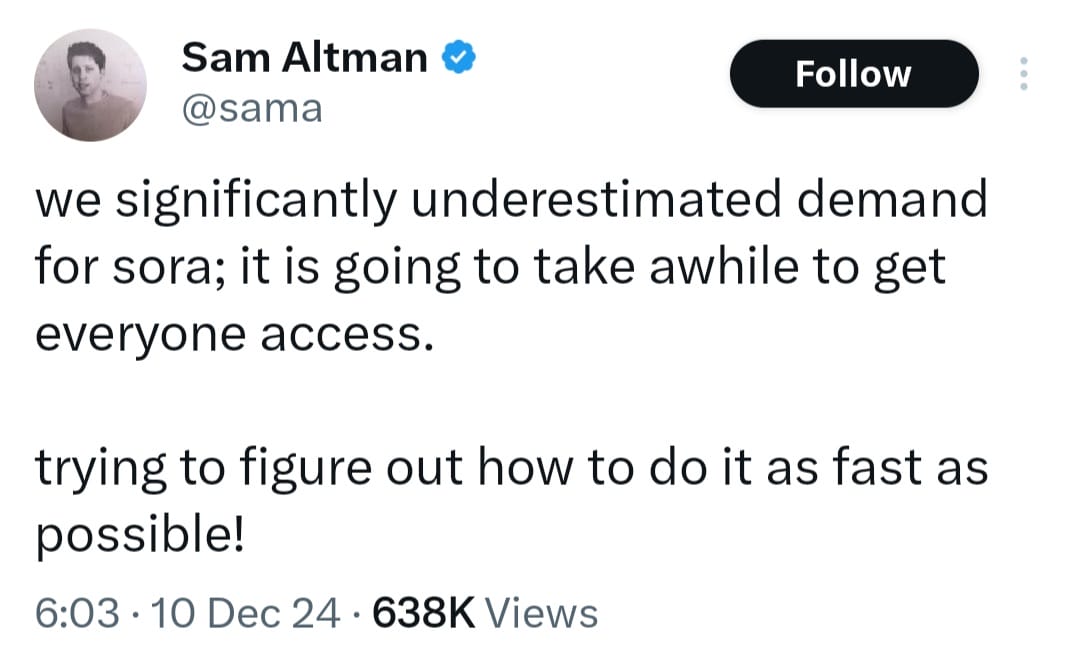Click the phrase "take awhile to get"
Viewport: 1080px width, 668px height.
(767, 268)
